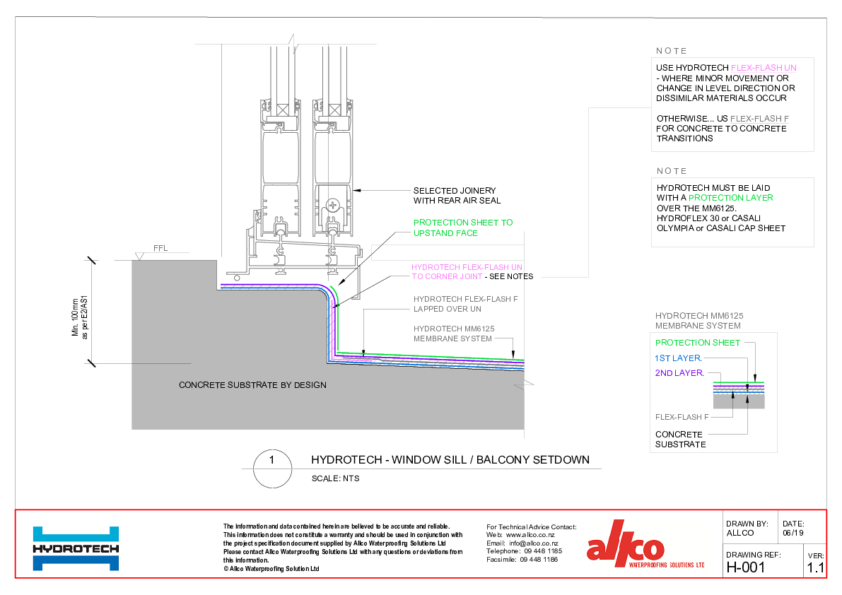Click green 'PROTECTION LAYER' in second note

(731, 198)
